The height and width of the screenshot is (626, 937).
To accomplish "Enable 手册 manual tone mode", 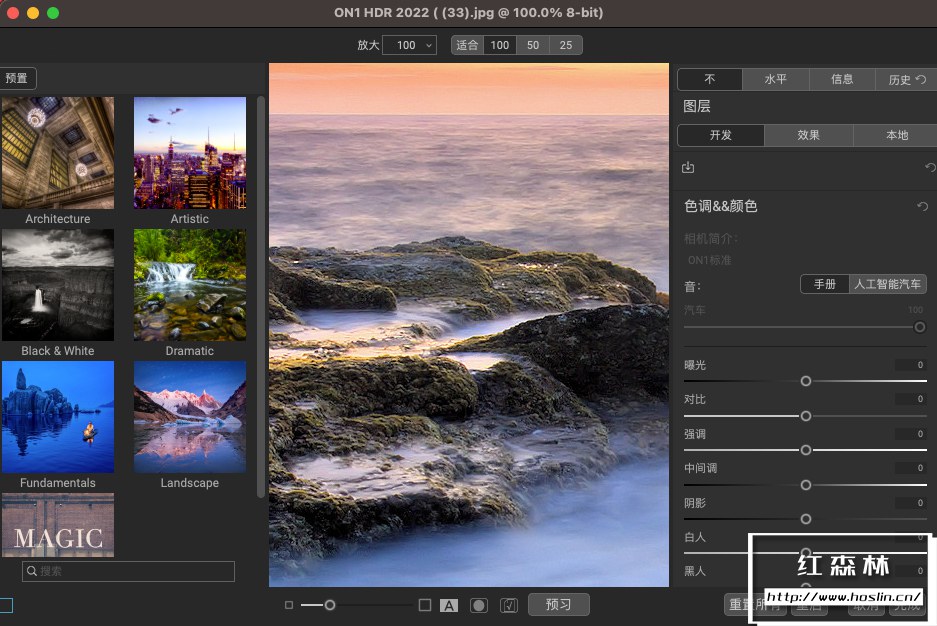I will tap(824, 284).
